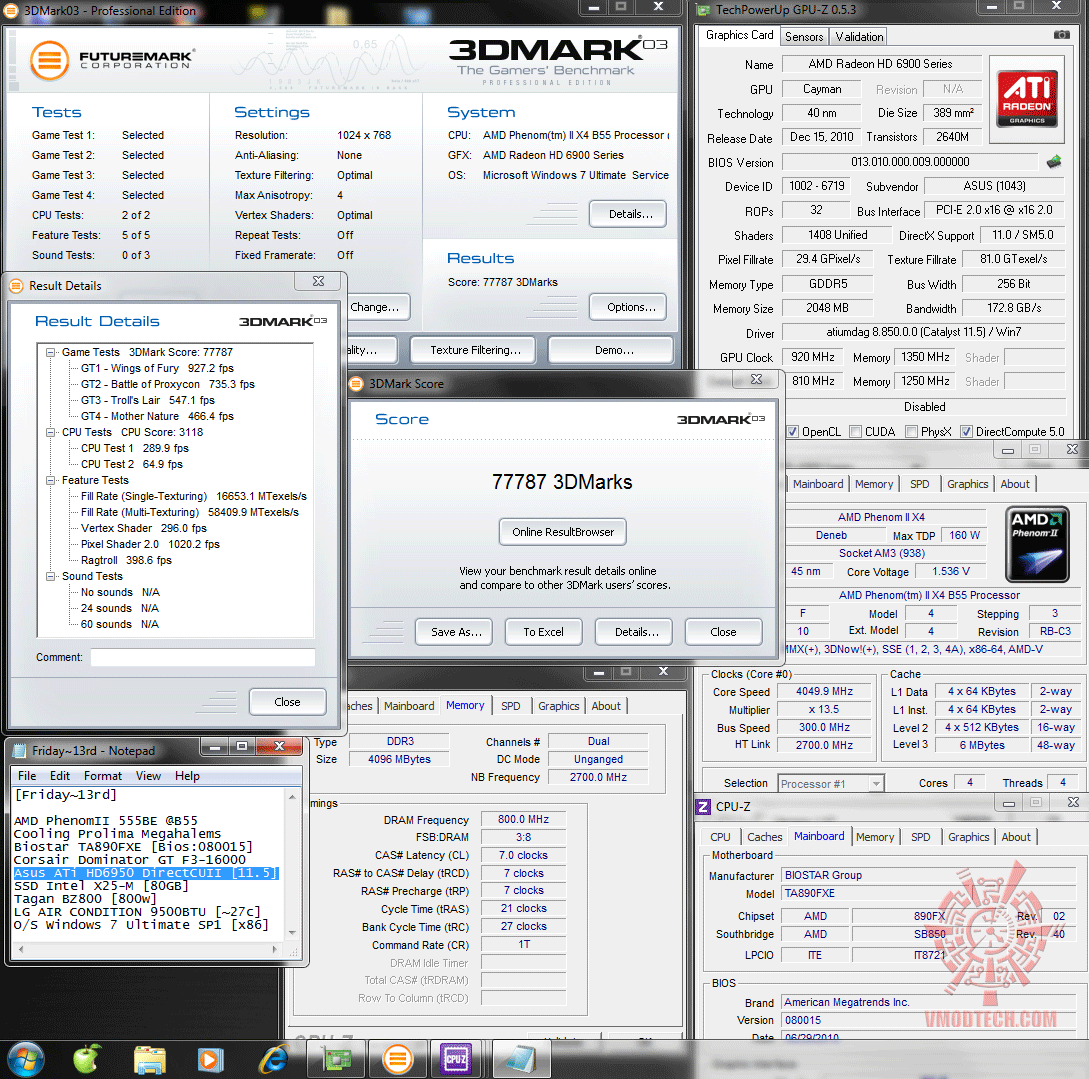Click Options... in Results section
The image size is (1089, 1079).
tap(628, 308)
